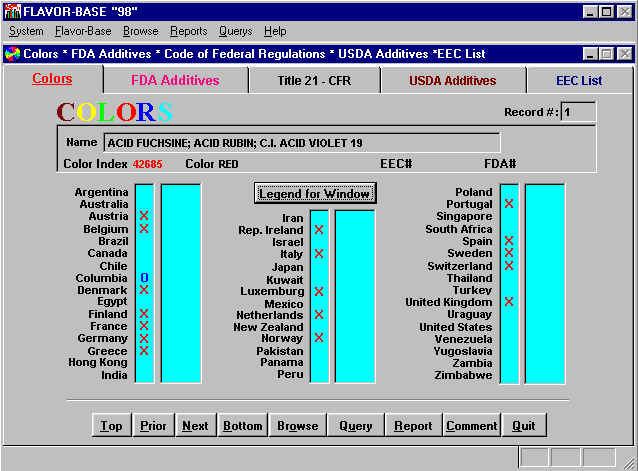Open the Flavor-Base menu
The image size is (638, 471).
(83, 31)
